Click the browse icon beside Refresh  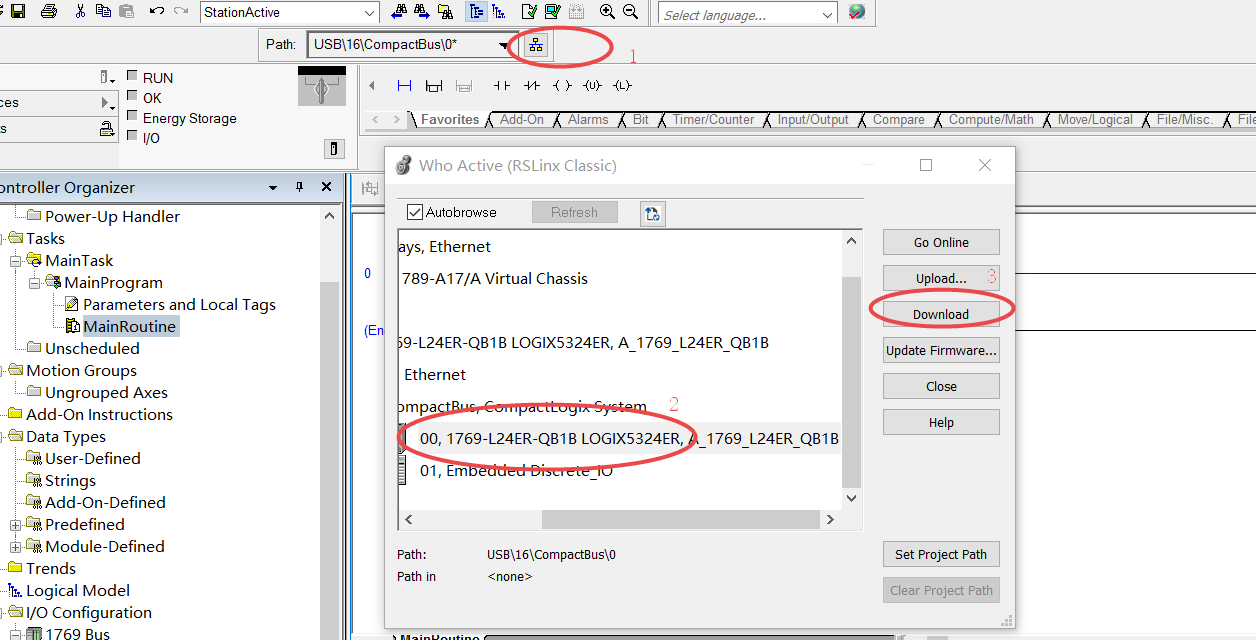652,213
